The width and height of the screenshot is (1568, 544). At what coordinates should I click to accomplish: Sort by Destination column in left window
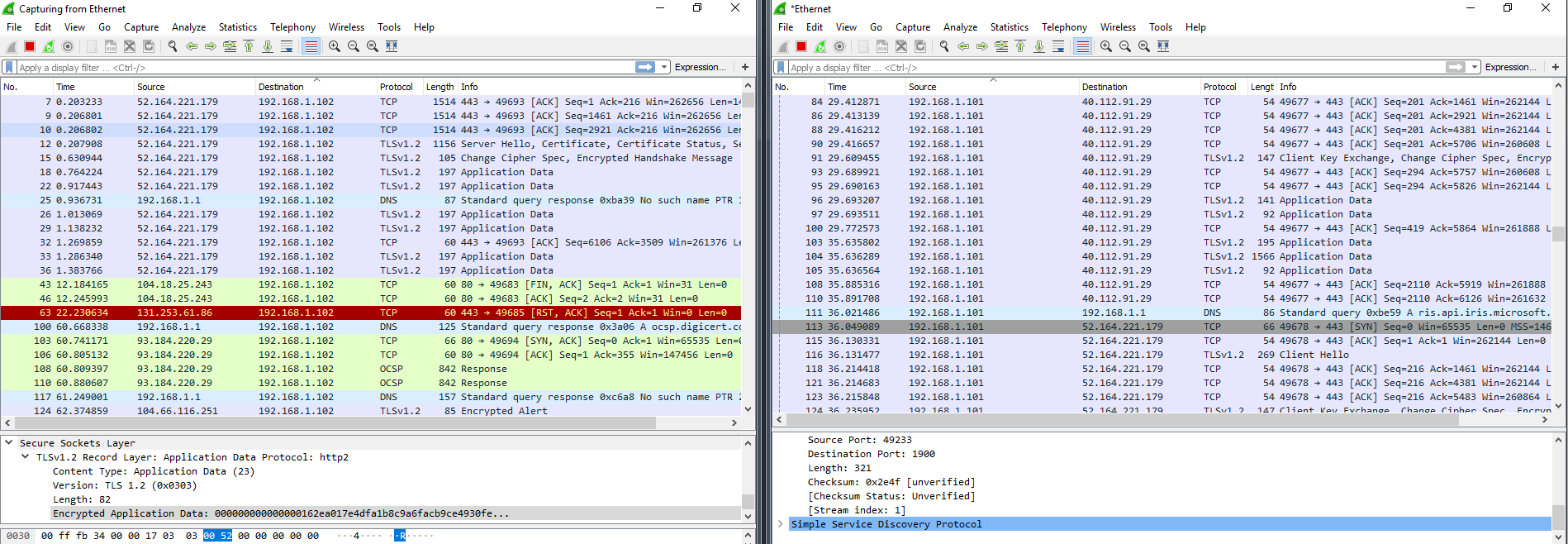316,87
